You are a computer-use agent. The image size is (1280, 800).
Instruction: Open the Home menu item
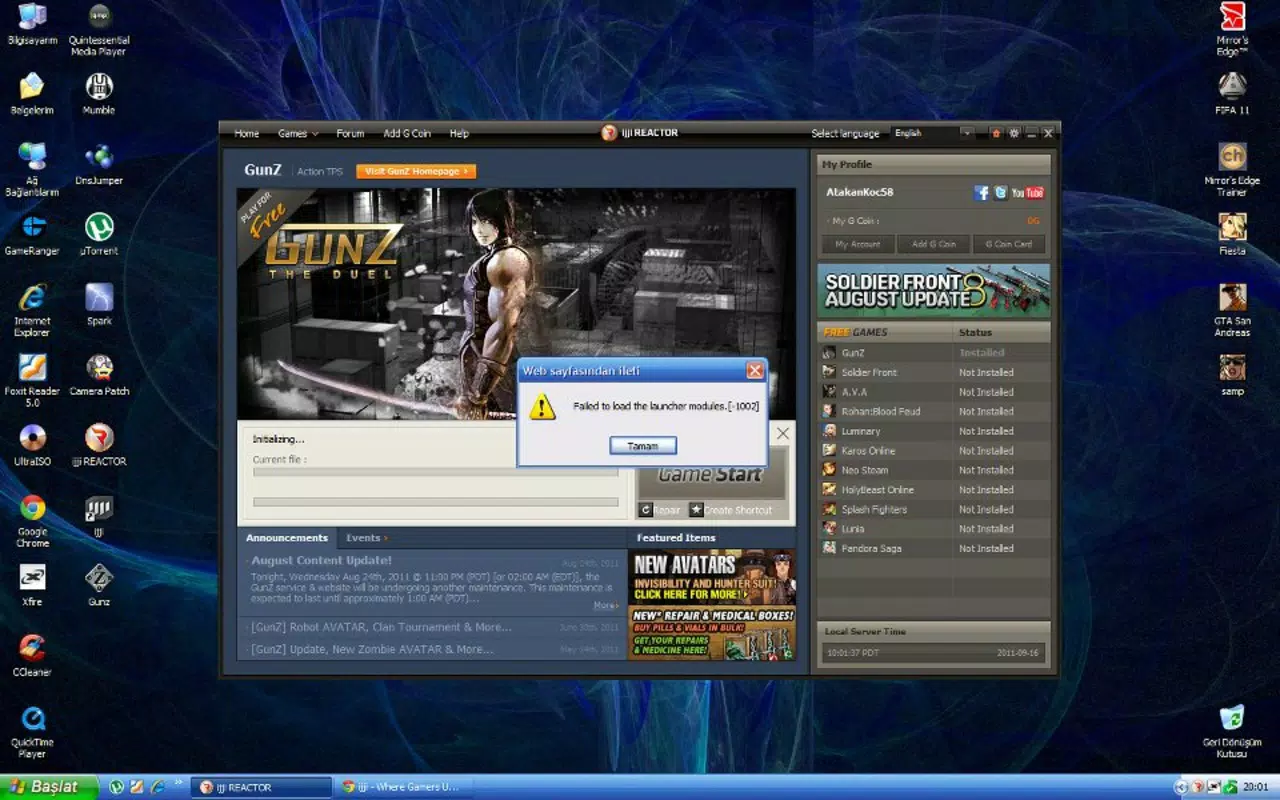pos(246,133)
